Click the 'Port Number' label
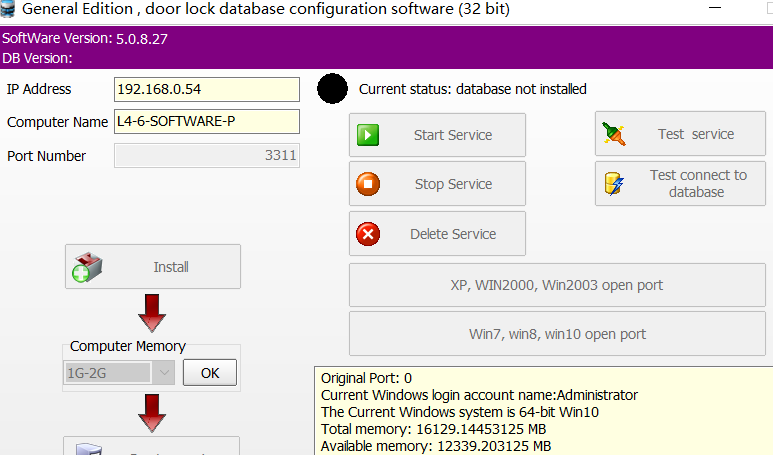The height and width of the screenshot is (455, 773). click(x=46, y=156)
